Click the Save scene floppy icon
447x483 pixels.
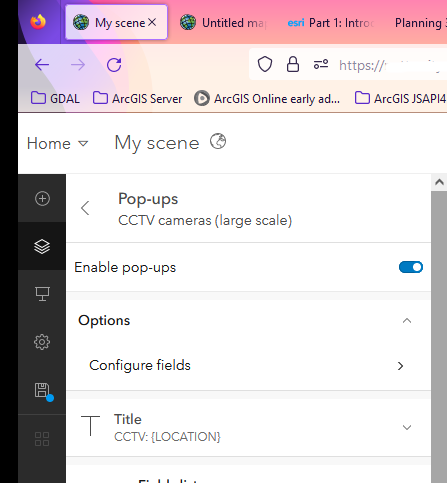[x=43, y=391]
